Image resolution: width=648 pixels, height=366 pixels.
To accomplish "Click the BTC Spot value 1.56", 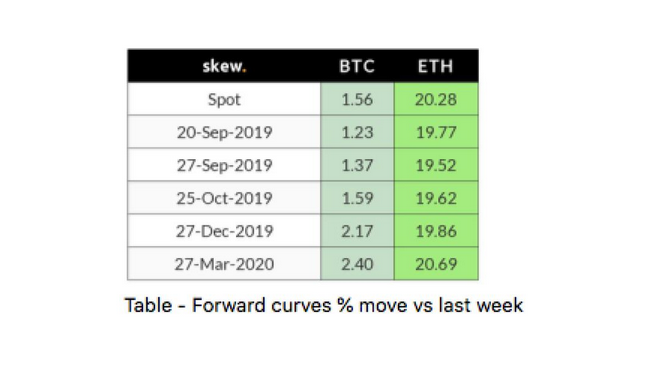I will click(x=357, y=99).
